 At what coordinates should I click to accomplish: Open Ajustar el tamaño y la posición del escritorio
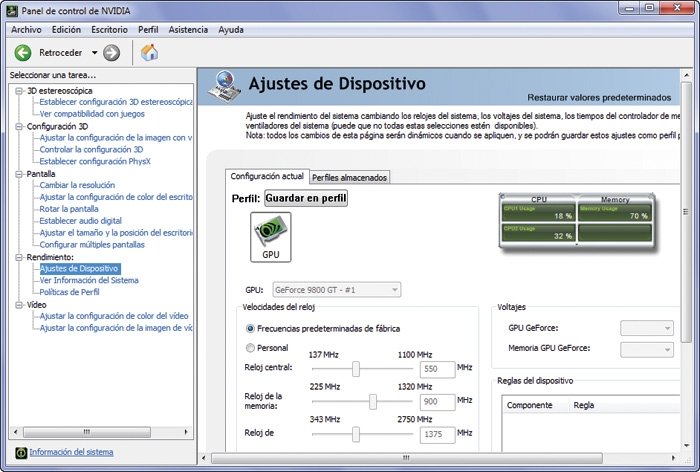[116, 233]
